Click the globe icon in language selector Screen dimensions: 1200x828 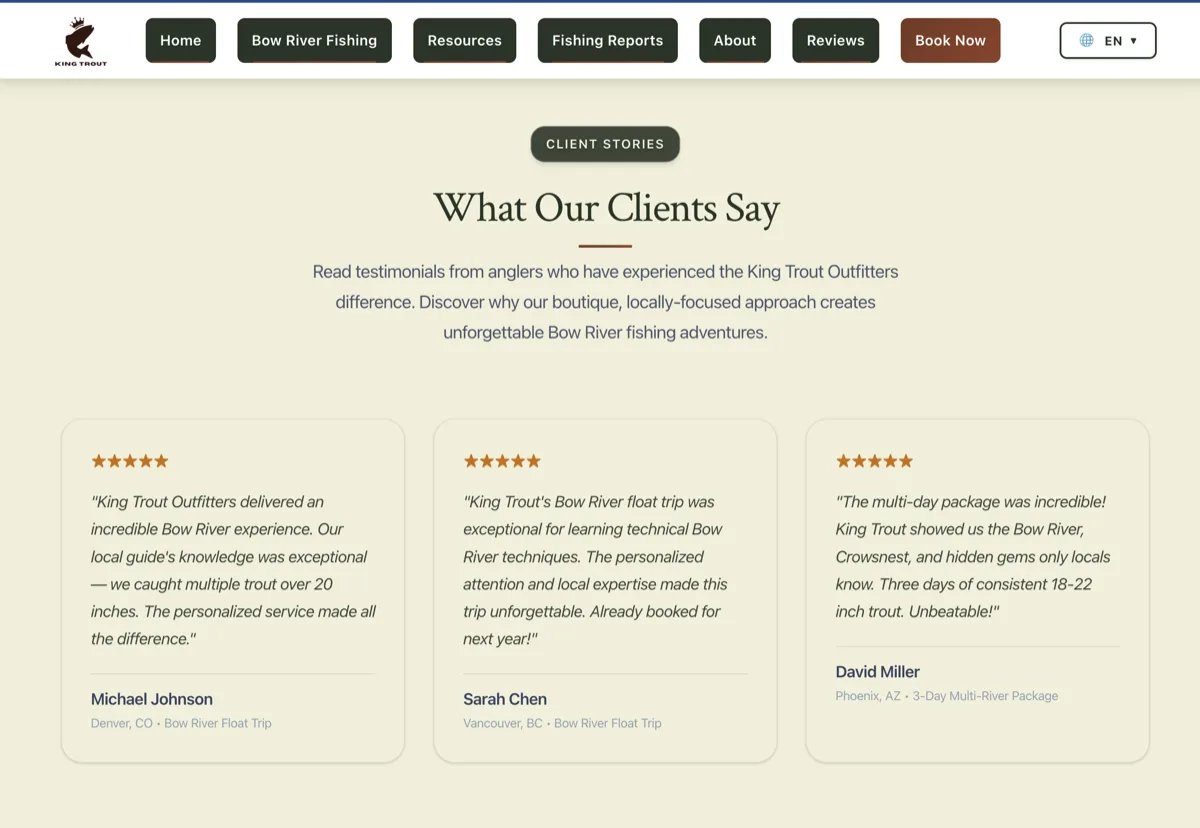click(1086, 40)
